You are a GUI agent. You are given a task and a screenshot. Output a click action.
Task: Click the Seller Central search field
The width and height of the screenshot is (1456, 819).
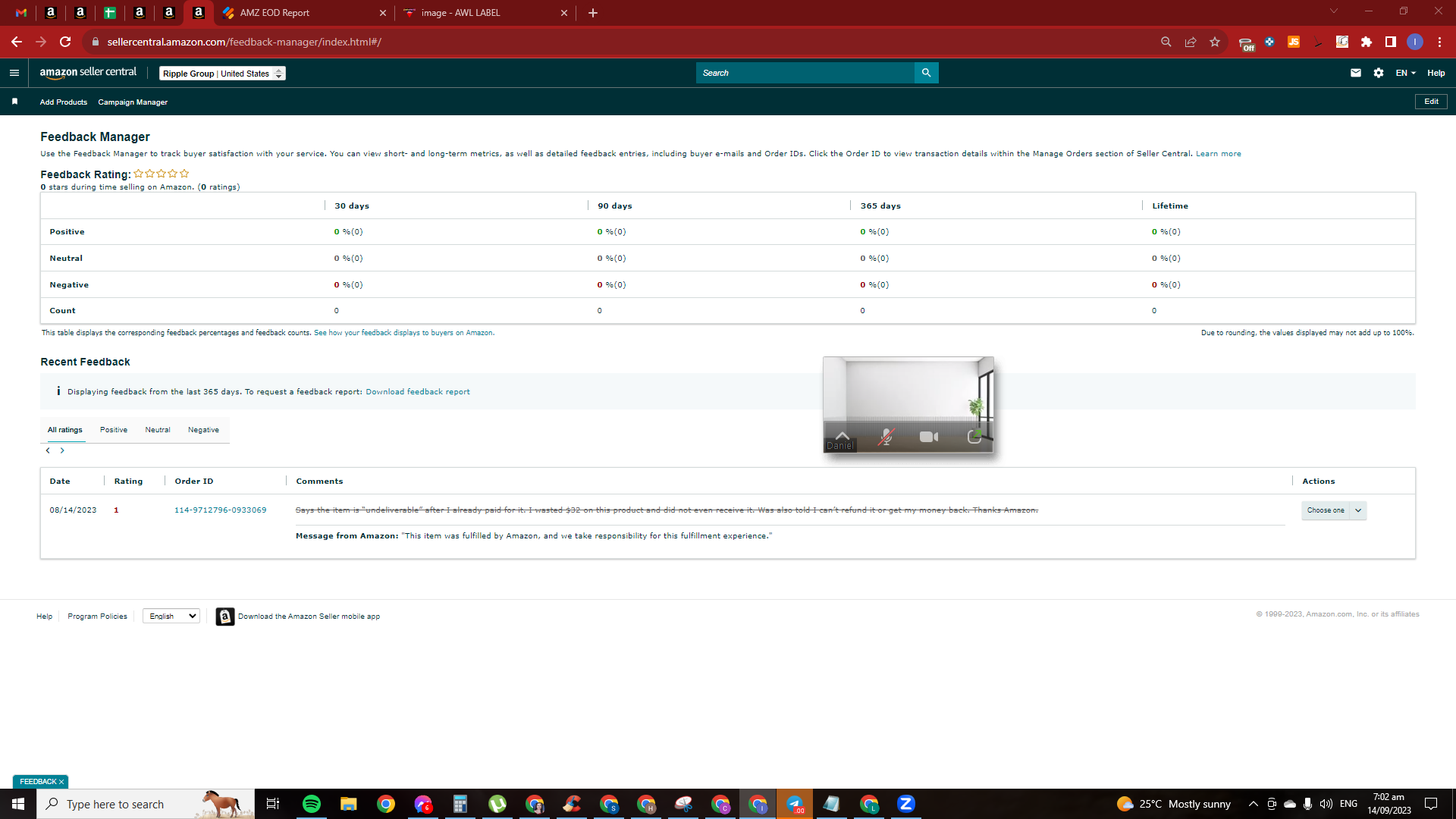click(805, 73)
